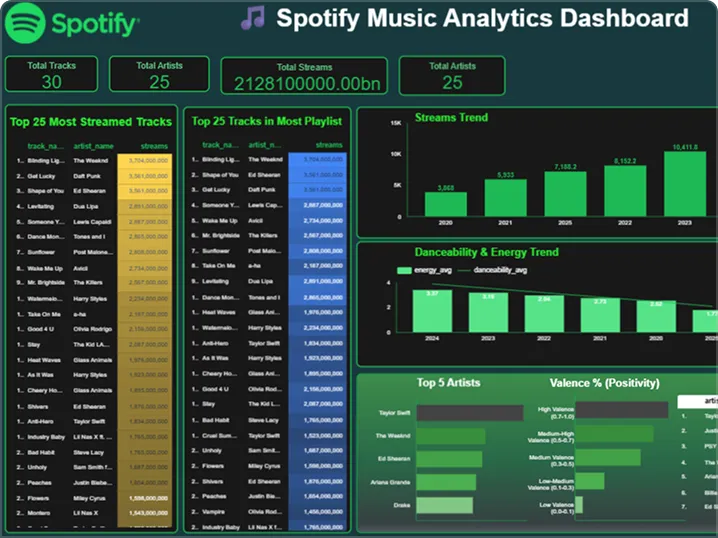Click the 2024 energy bar labeled 3.37
Image resolution: width=718 pixels, height=538 pixels.
tap(432, 311)
